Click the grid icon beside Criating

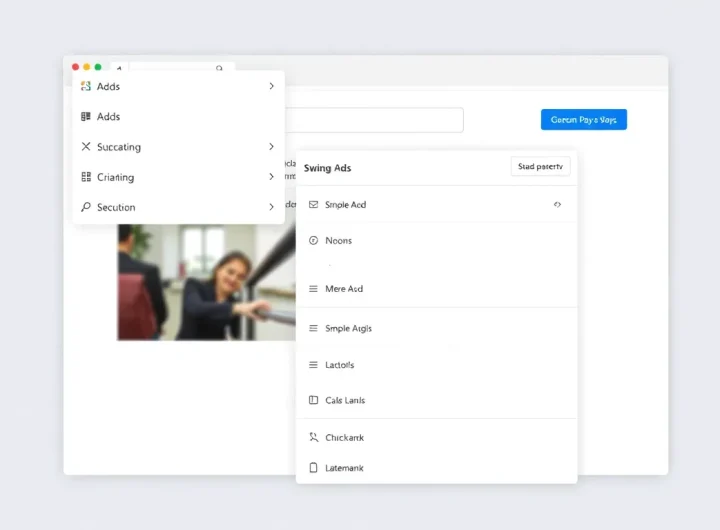(86, 177)
